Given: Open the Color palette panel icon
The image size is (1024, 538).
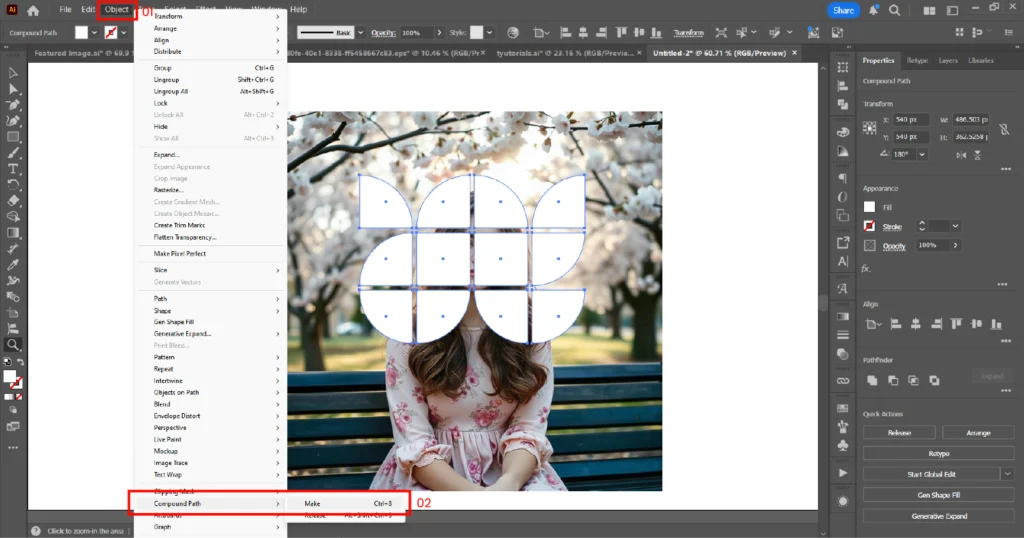Looking at the screenshot, I should click(843, 133).
